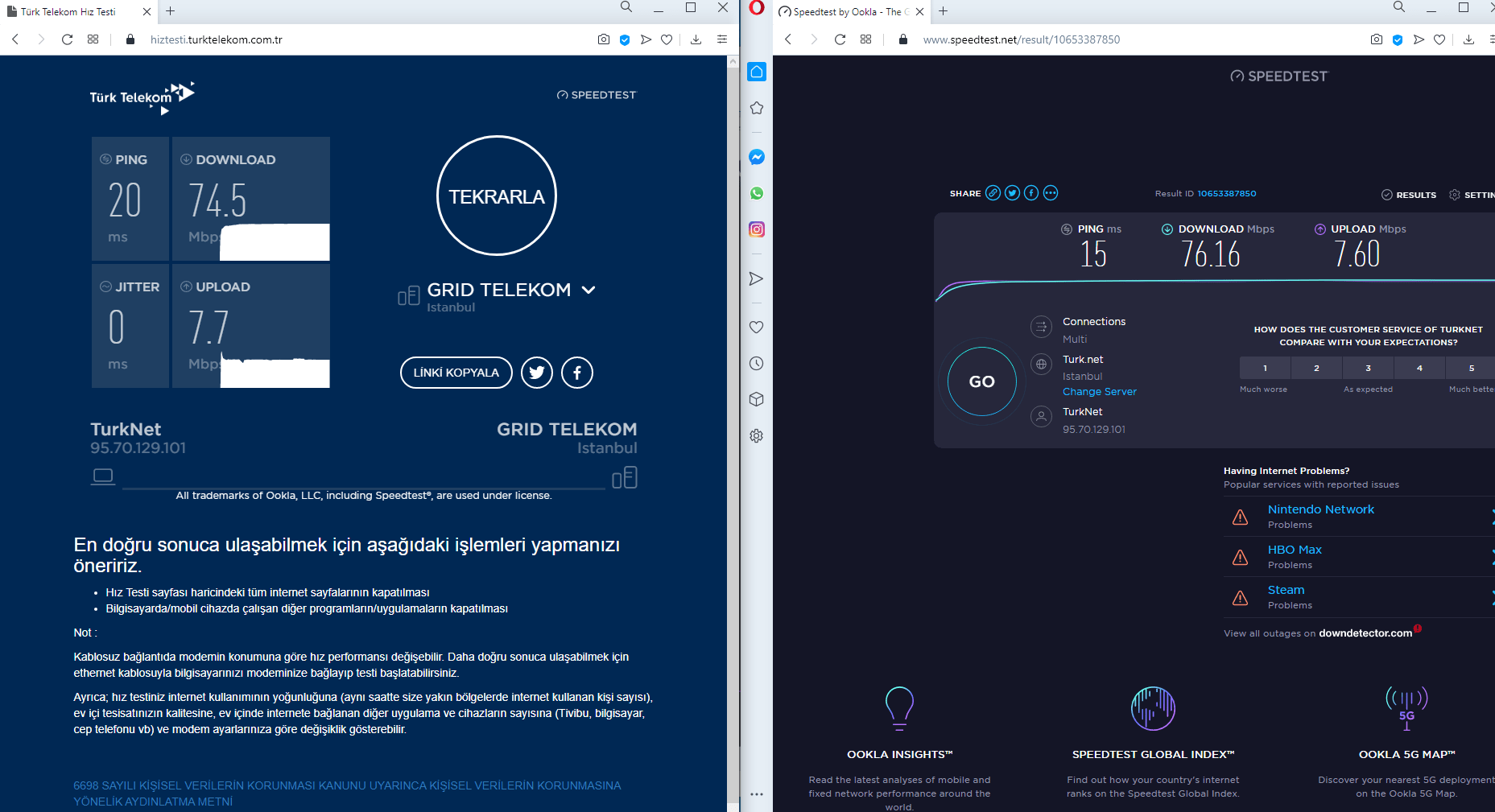Viewport: 1495px width, 812px height.
Task: Switch to the Speedtest by Ookla tab
Action: point(851,12)
